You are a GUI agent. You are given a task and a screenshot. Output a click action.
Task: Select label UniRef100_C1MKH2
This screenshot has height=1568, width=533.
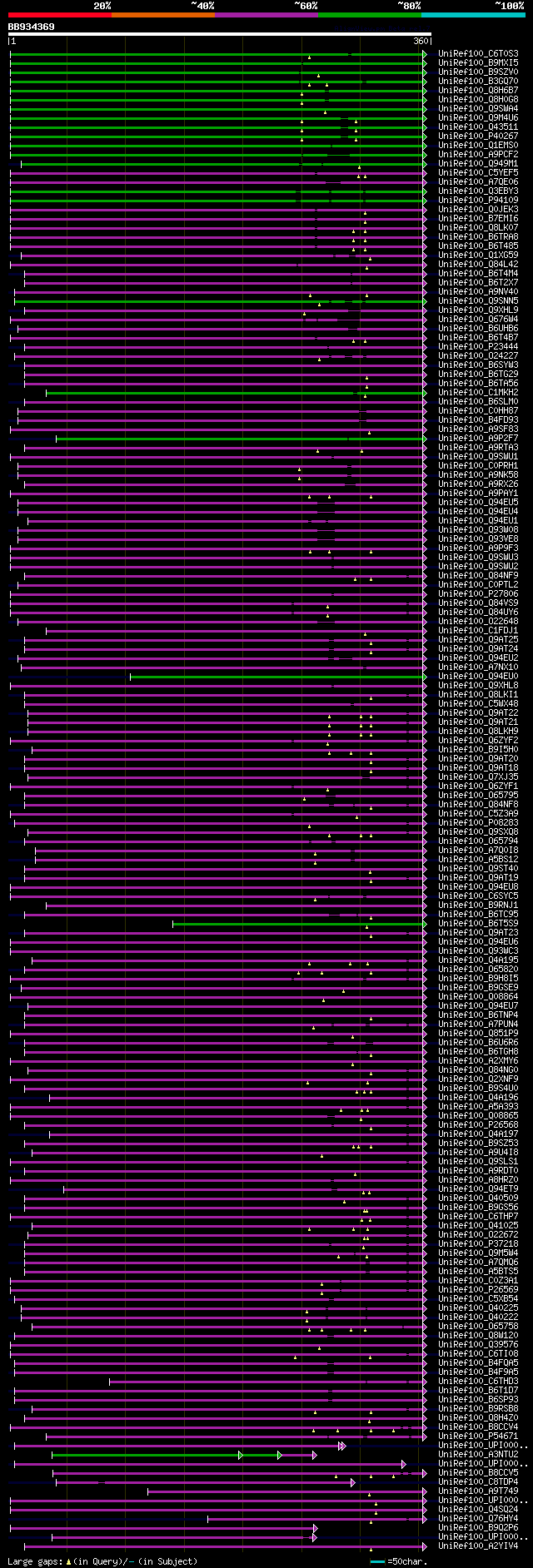478,393
